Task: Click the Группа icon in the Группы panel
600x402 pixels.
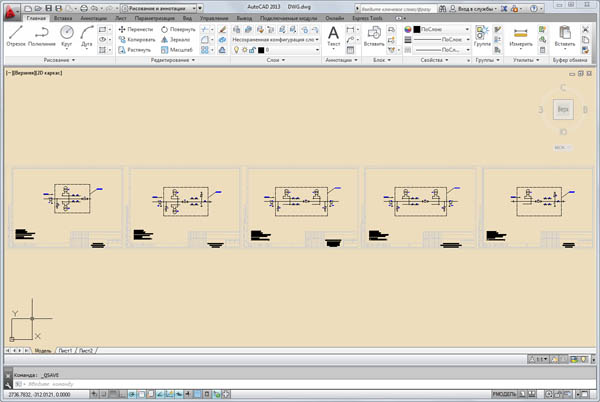Action: pyautogui.click(x=482, y=37)
